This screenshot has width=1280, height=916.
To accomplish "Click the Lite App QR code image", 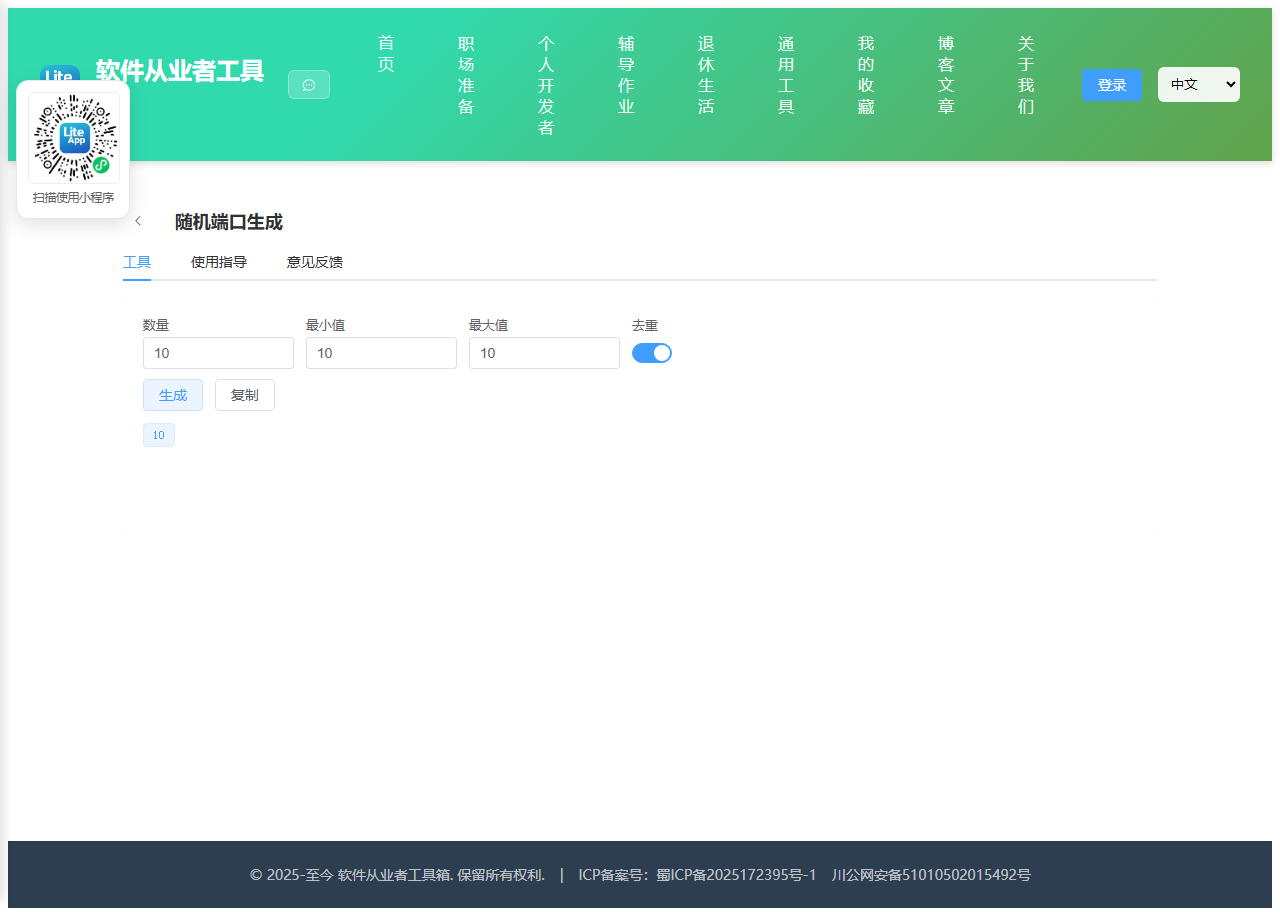I will pos(73,138).
